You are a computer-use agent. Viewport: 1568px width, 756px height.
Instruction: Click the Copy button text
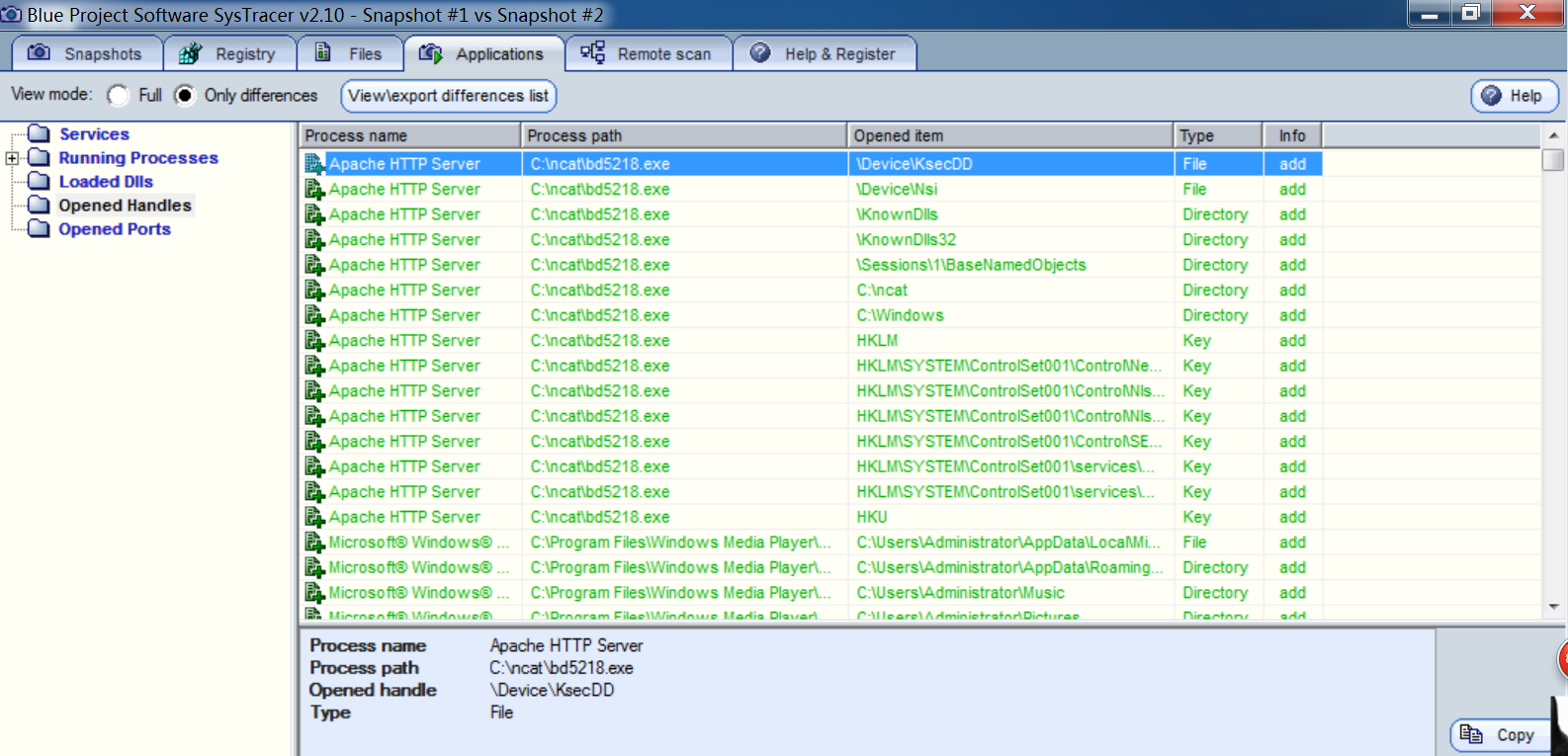pyautogui.click(x=1515, y=735)
